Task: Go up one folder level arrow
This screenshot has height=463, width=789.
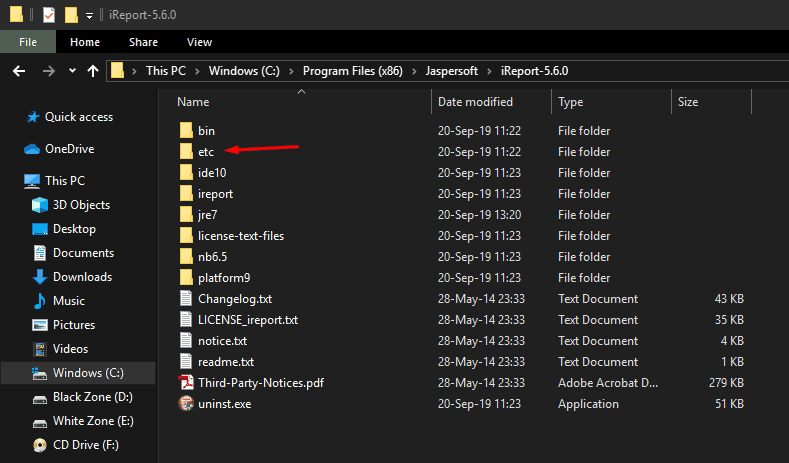Action: 93,71
